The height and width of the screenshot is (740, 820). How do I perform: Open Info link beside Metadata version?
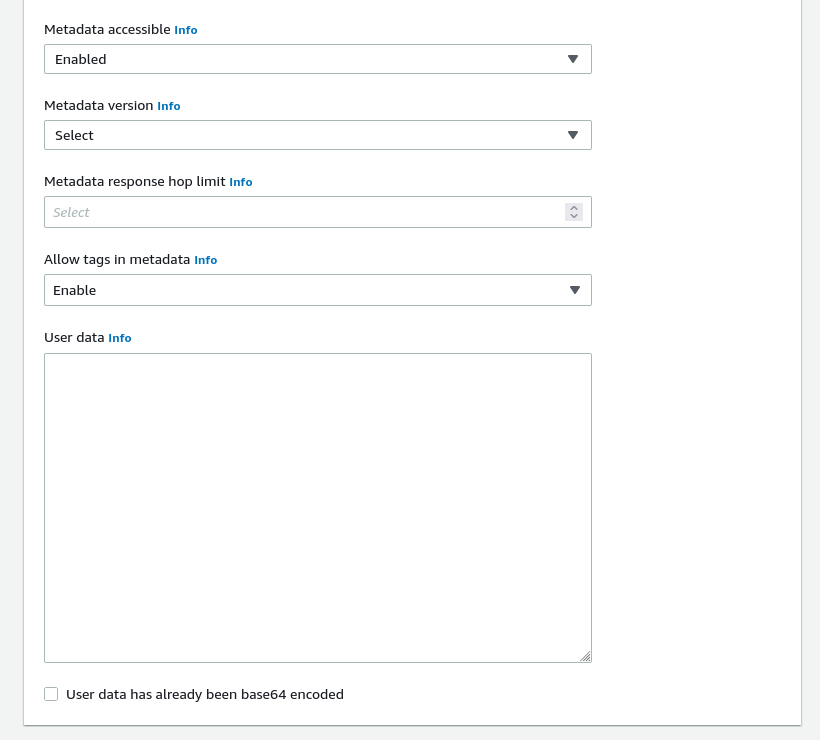click(x=169, y=106)
